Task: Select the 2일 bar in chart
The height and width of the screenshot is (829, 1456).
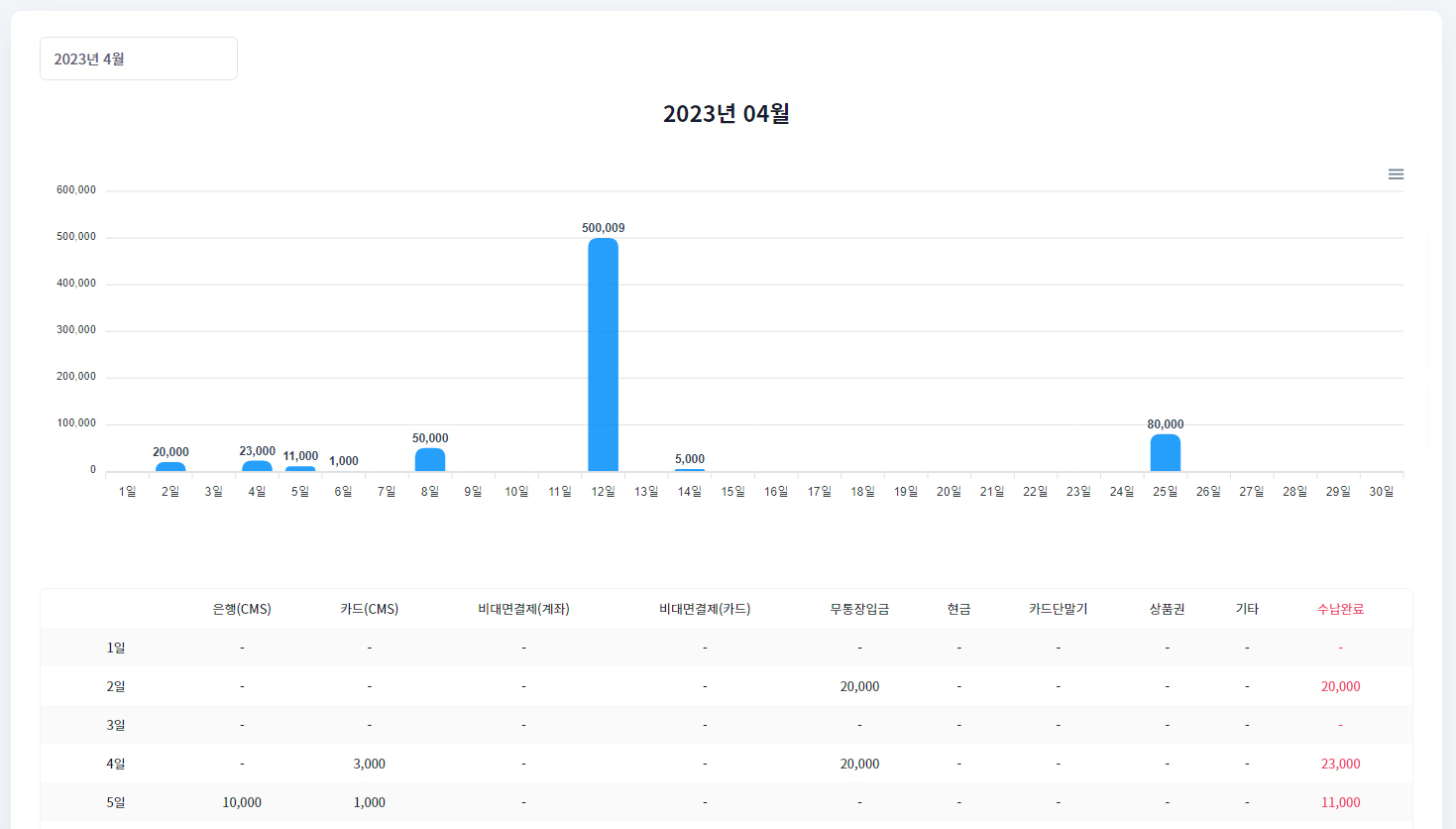Action: (x=170, y=466)
